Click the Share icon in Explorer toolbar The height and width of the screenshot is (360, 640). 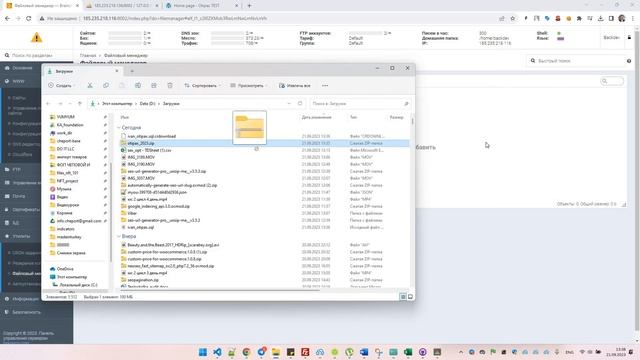[x=154, y=85]
